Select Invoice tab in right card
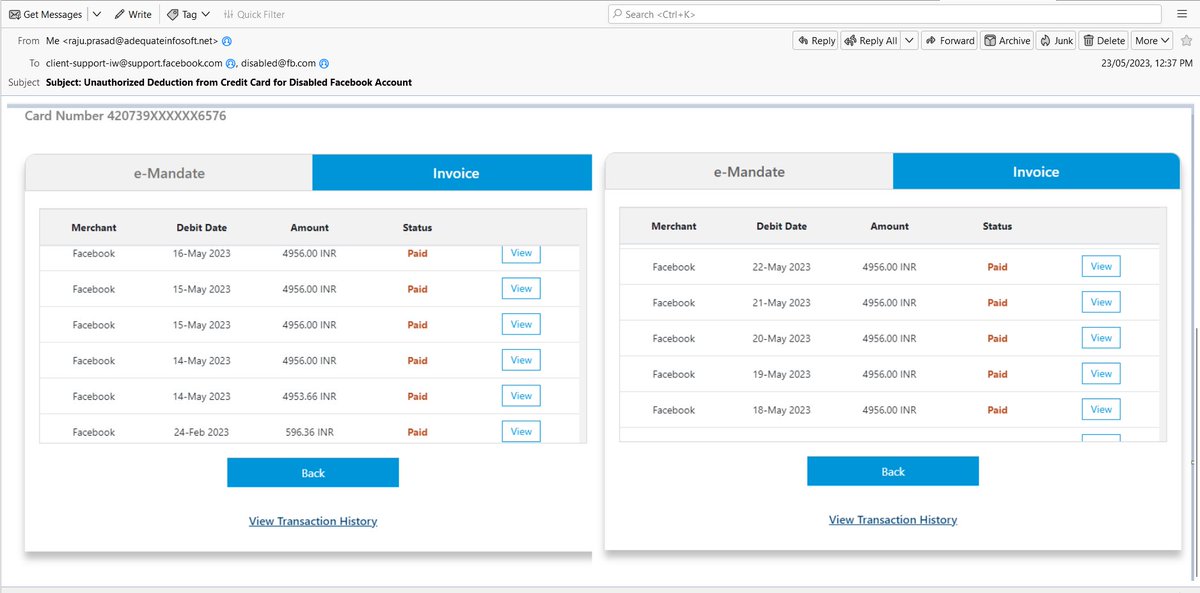 [x=1036, y=171]
